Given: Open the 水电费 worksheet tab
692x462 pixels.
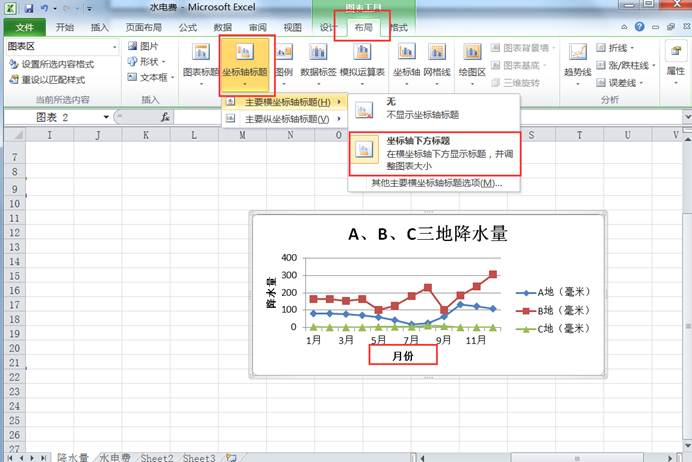Looking at the screenshot, I should tap(116, 456).
